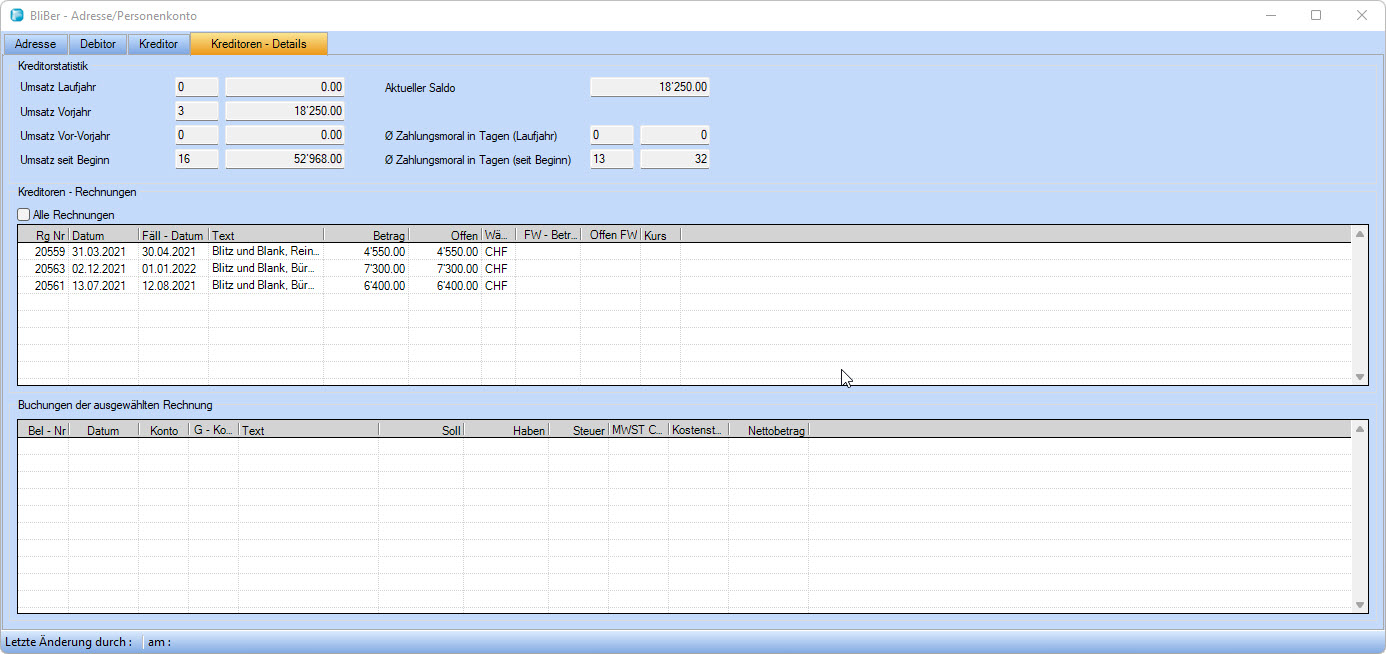The image size is (1386, 654).
Task: Click the Betrag column header
Action: pyautogui.click(x=366, y=235)
